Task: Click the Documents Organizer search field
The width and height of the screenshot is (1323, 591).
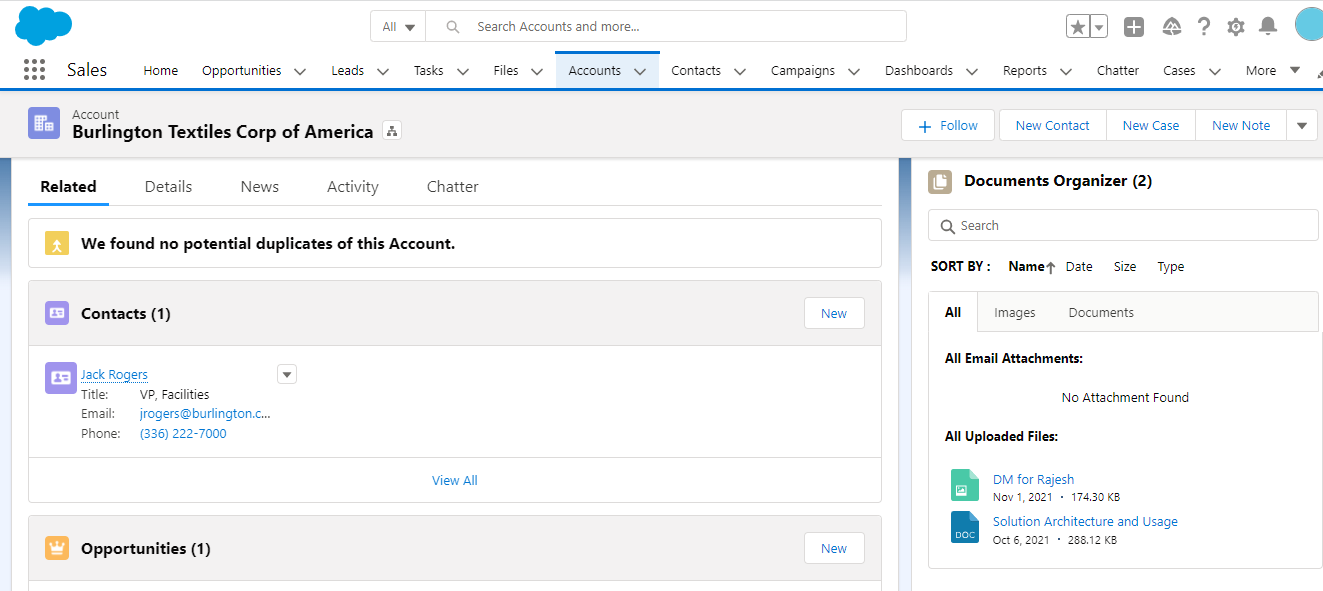Action: coord(1122,225)
